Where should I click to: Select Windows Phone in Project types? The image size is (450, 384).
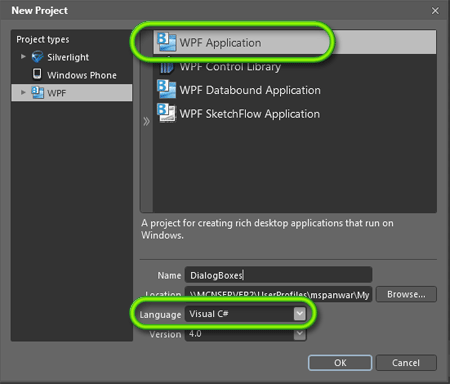(x=82, y=75)
